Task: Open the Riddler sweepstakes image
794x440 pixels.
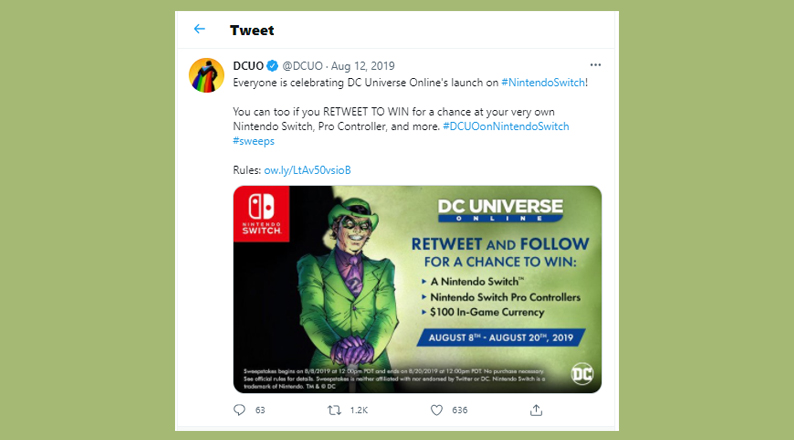Action: click(417, 289)
